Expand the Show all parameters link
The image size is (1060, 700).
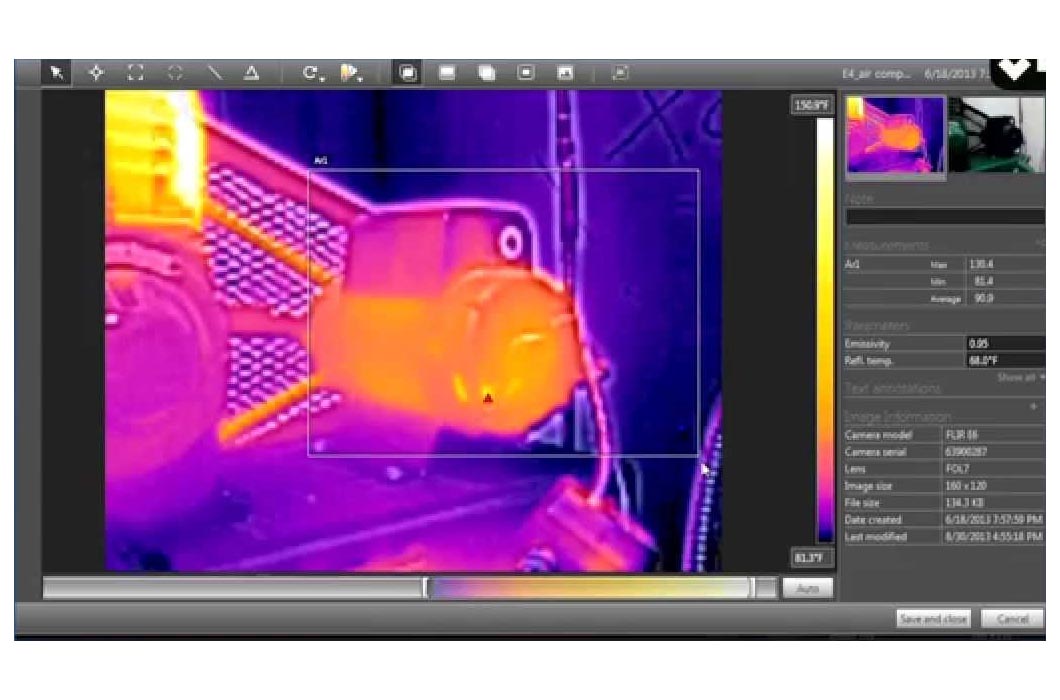(x=1020, y=377)
